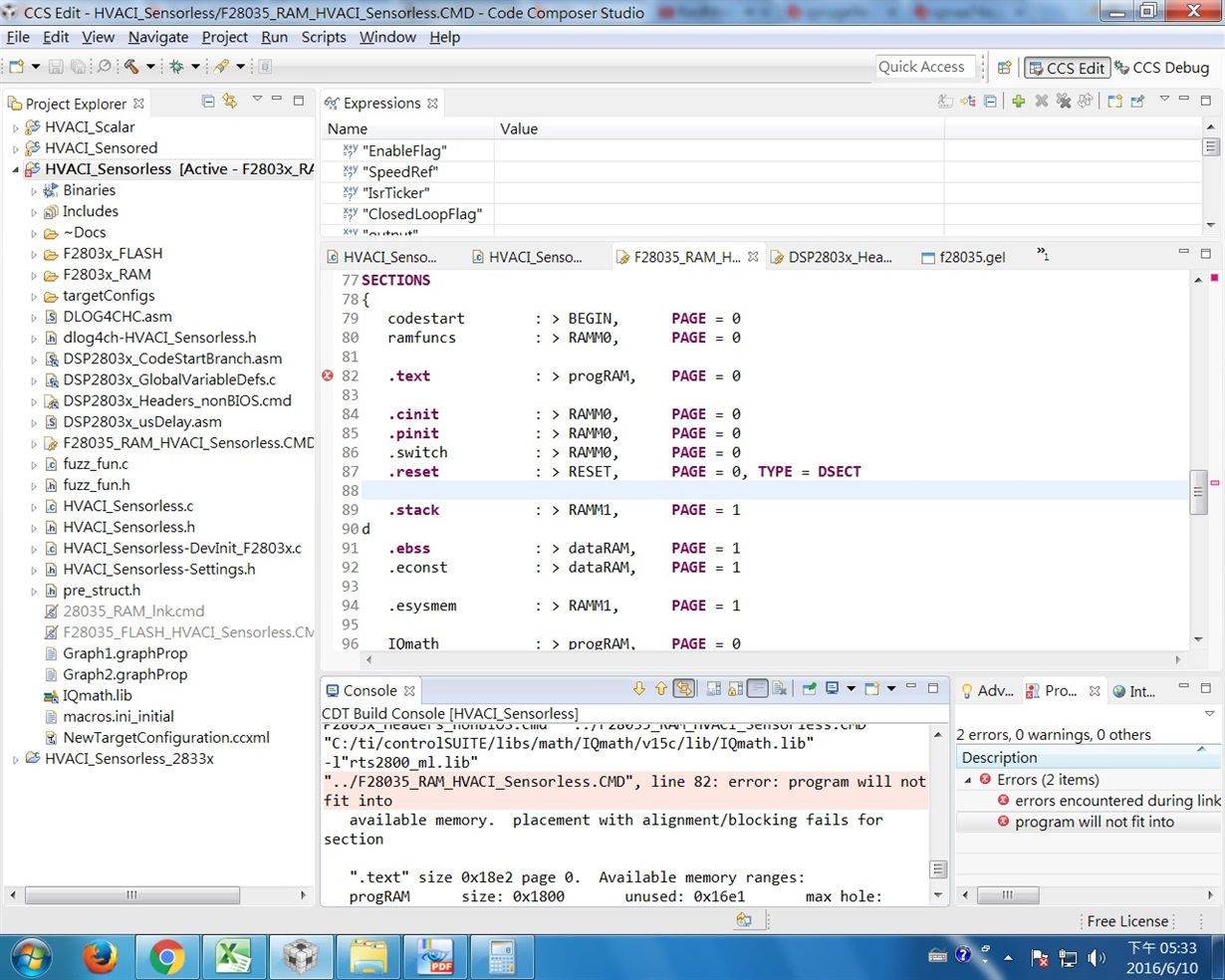Switch to CCS Debug perspective
This screenshot has width=1225, height=980.
(x=1161, y=68)
